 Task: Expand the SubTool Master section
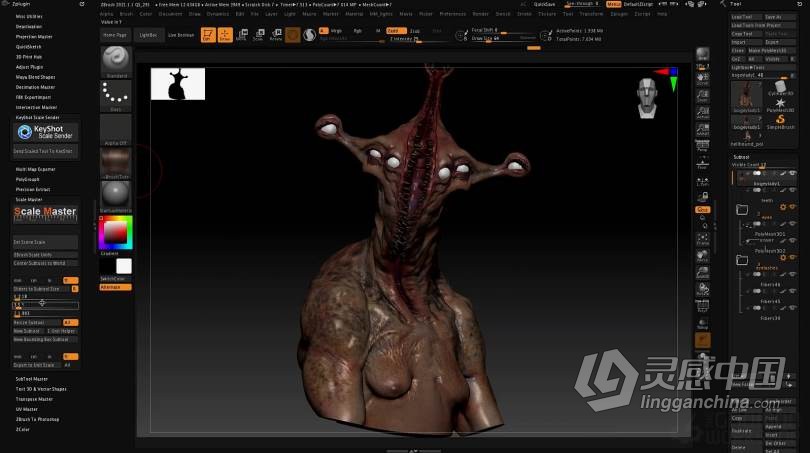[x=32, y=379]
